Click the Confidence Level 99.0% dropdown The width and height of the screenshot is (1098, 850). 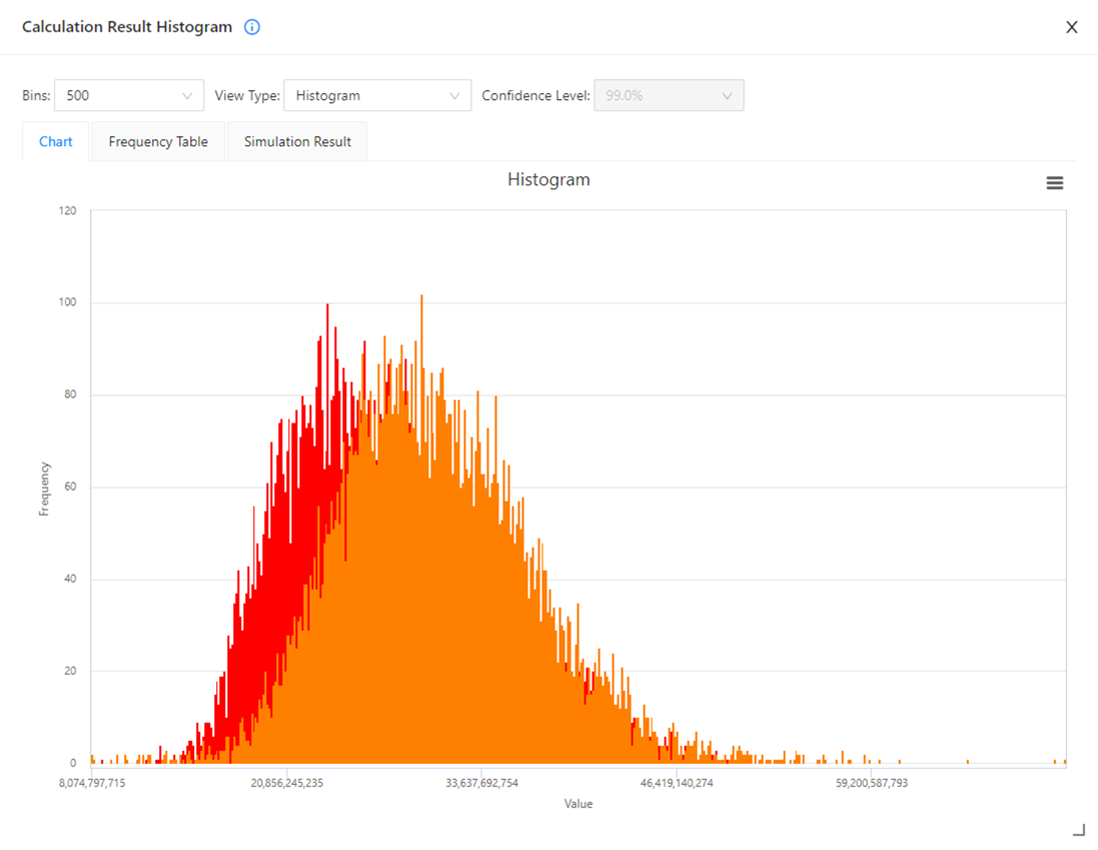click(x=668, y=96)
